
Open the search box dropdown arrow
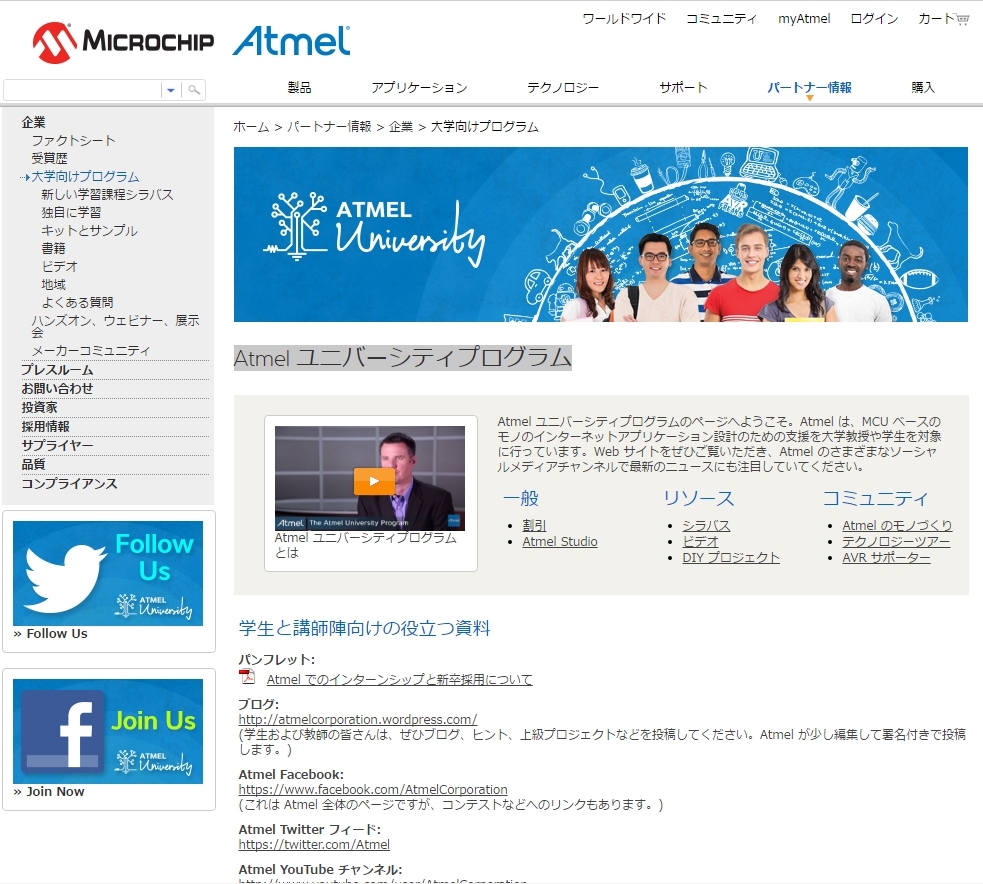(x=171, y=90)
